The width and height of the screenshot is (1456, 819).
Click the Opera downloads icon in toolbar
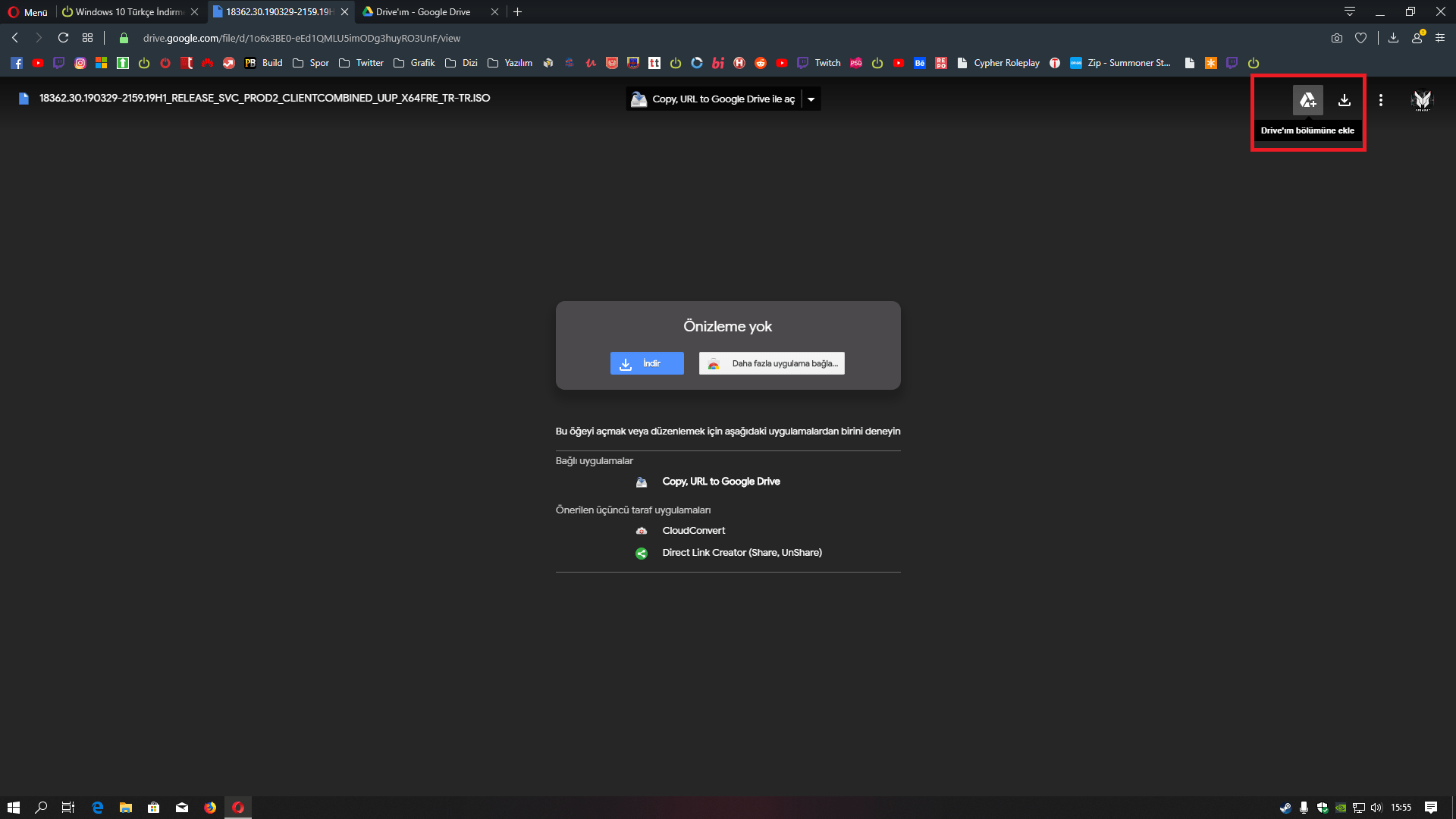coord(1393,38)
